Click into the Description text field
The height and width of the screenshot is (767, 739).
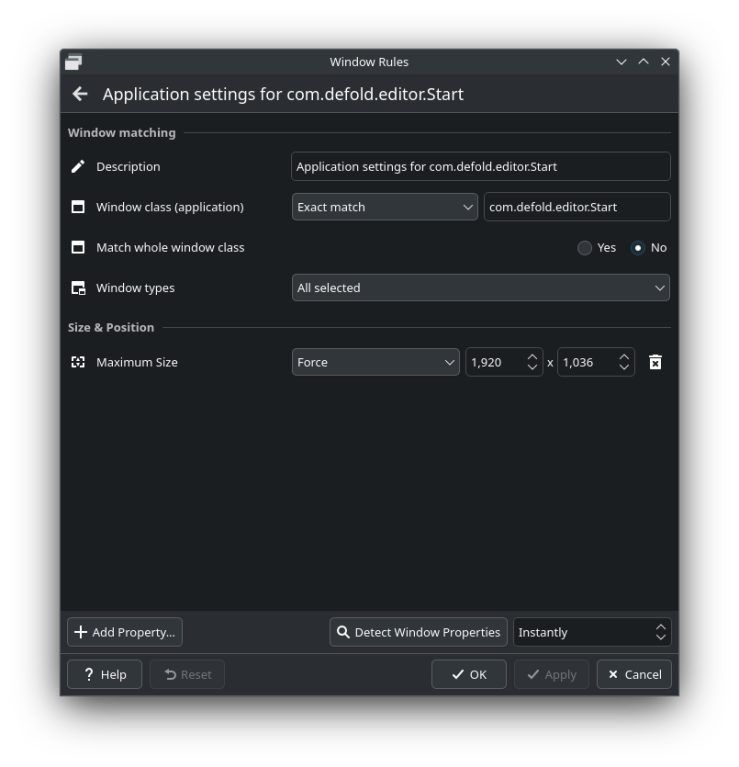(480, 166)
